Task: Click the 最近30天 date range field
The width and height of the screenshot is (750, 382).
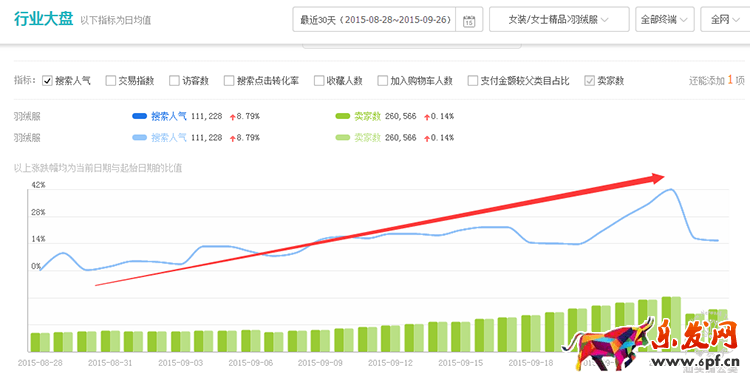Action: coord(374,20)
